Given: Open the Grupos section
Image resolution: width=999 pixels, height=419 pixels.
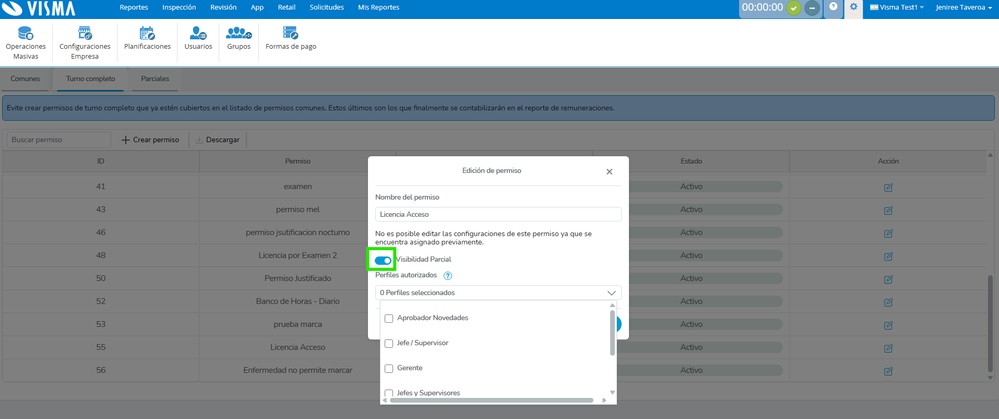Looking at the screenshot, I should click(x=239, y=38).
